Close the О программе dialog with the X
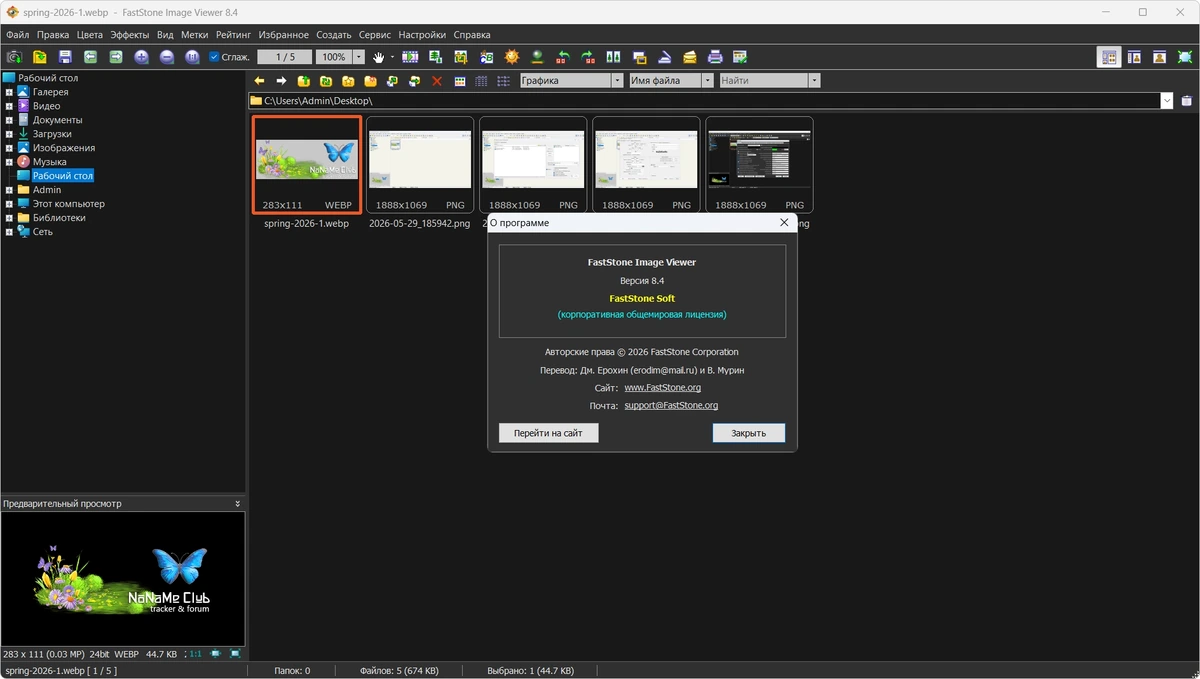This screenshot has height=679, width=1200. pos(784,223)
